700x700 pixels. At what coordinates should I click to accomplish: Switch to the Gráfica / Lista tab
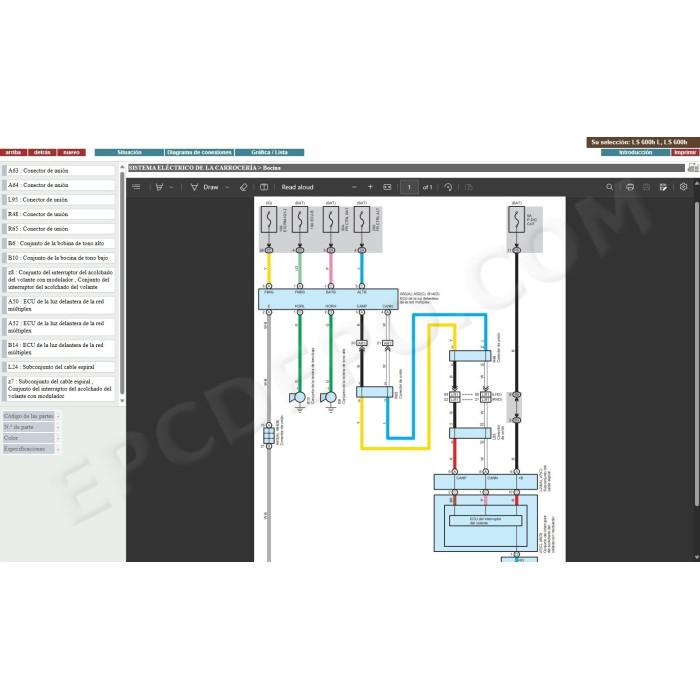point(270,152)
